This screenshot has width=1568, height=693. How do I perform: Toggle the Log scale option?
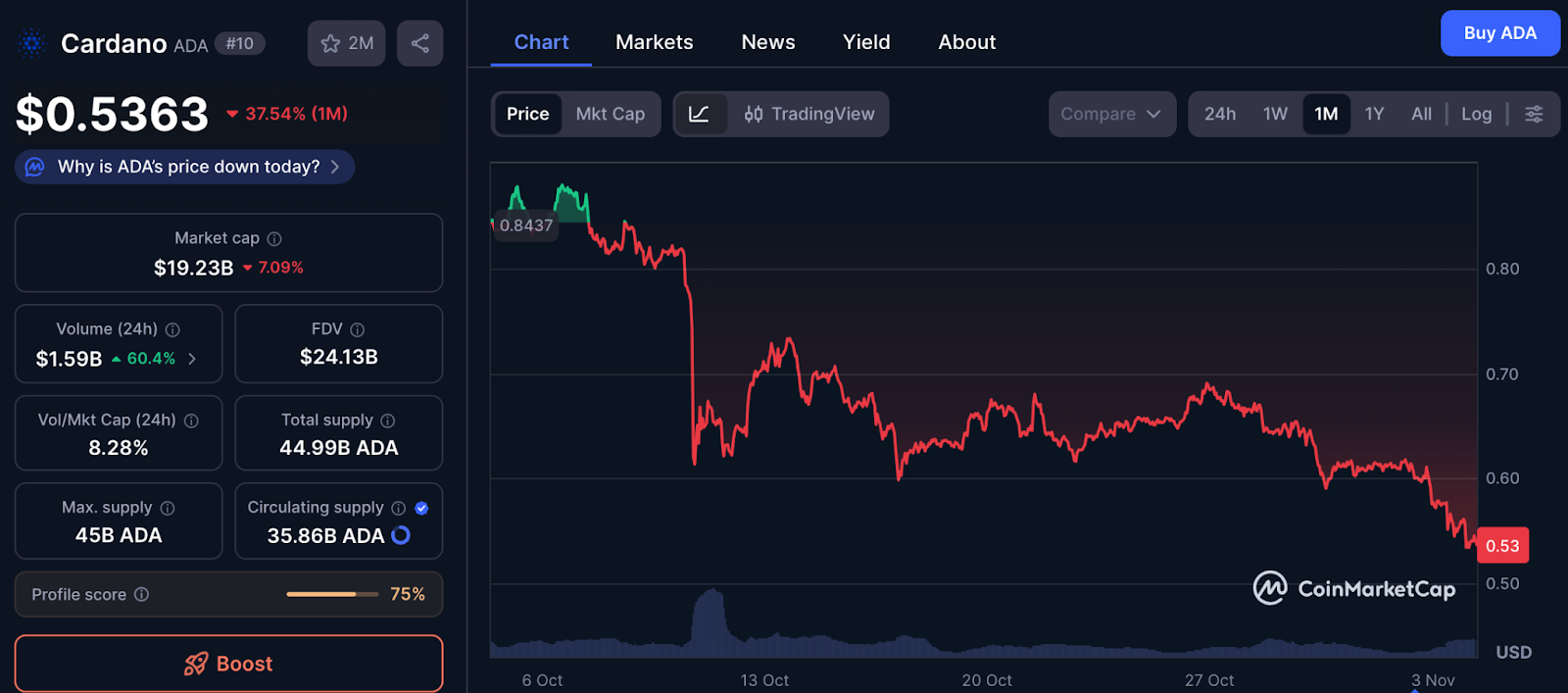(x=1476, y=114)
